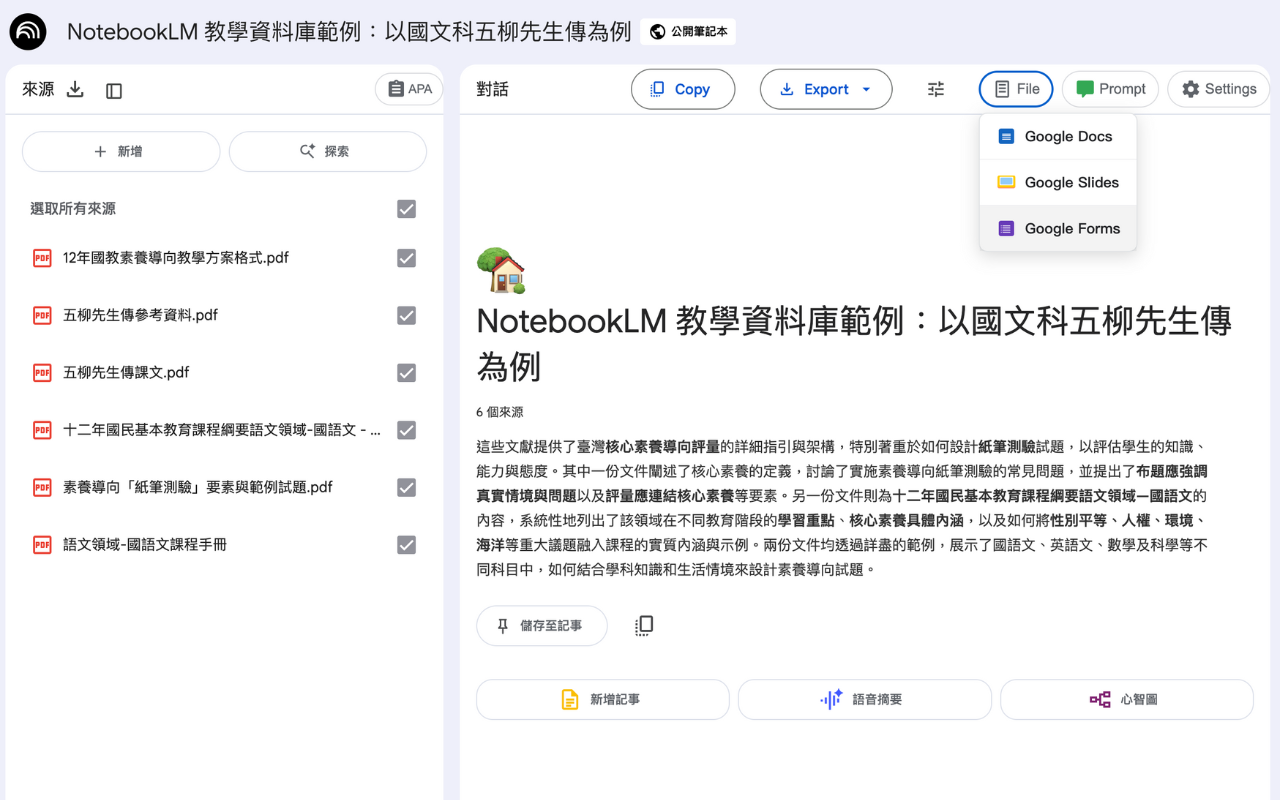Click the green Prompt icon button
This screenshot has width=1280, height=800.
click(1110, 88)
